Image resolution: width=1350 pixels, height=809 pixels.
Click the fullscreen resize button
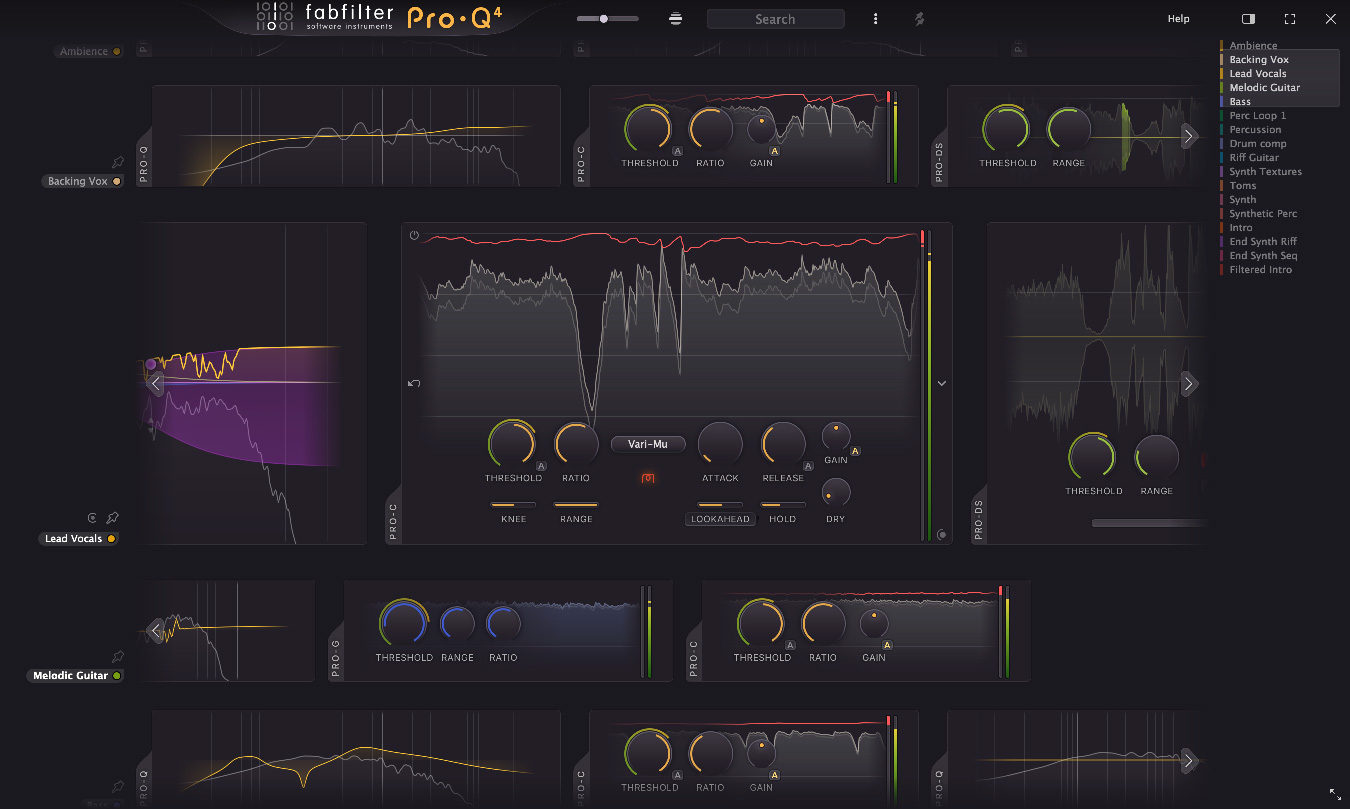coord(1289,18)
